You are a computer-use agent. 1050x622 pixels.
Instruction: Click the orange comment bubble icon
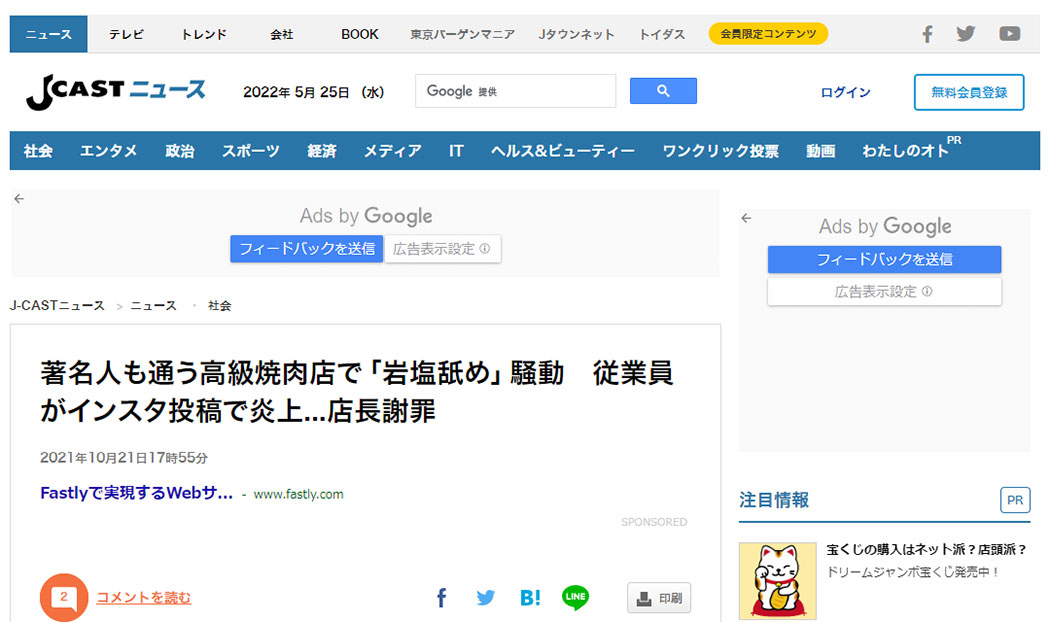tap(64, 598)
